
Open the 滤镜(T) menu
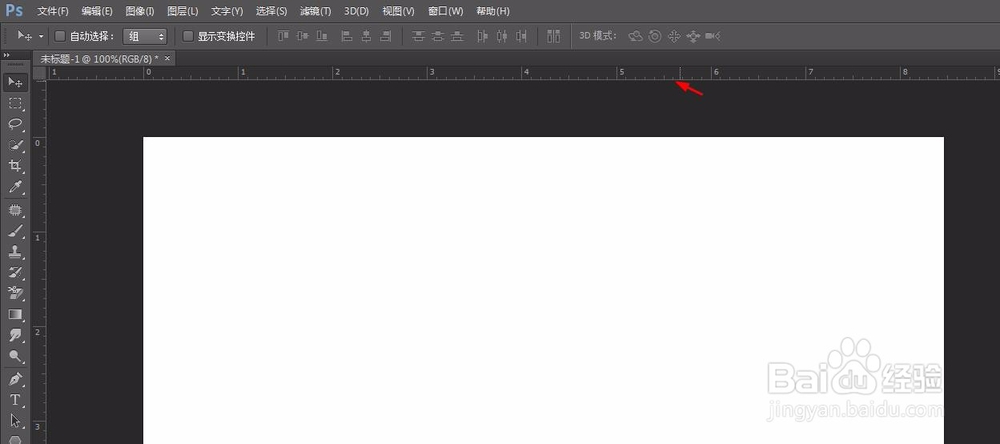[316, 11]
